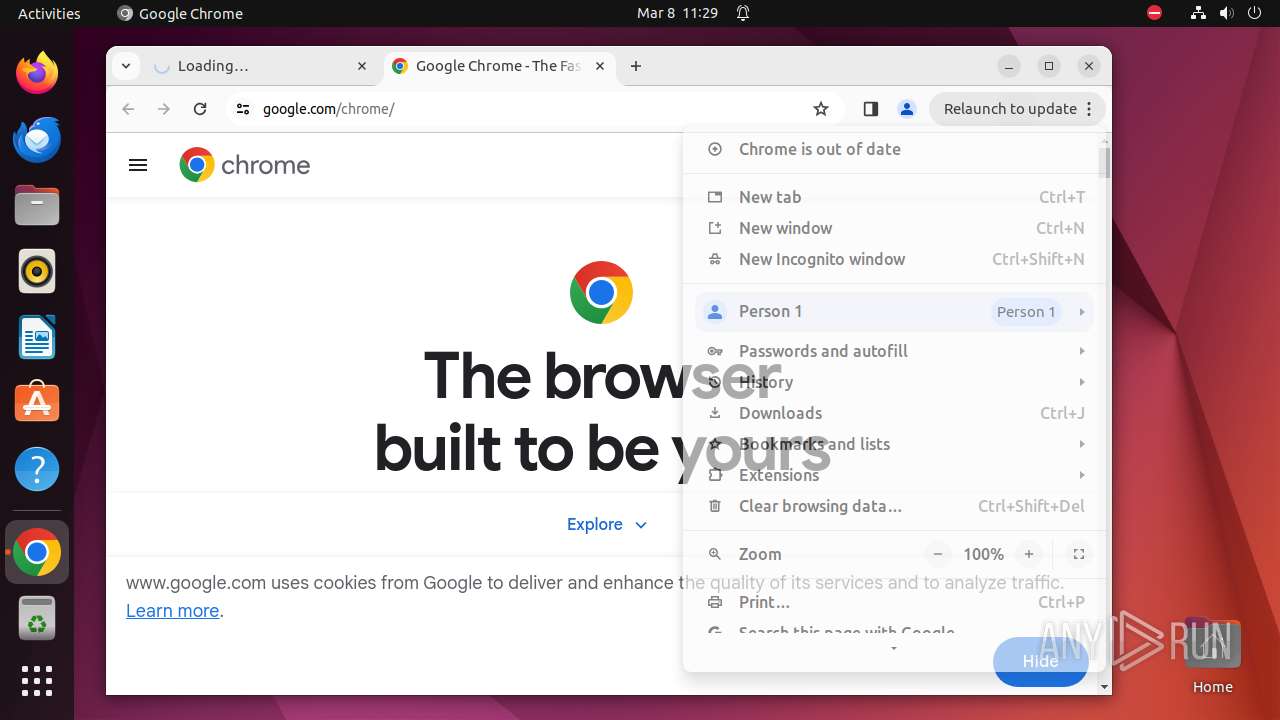Click Chrome is out of date
The image size is (1280, 720).
point(894,149)
